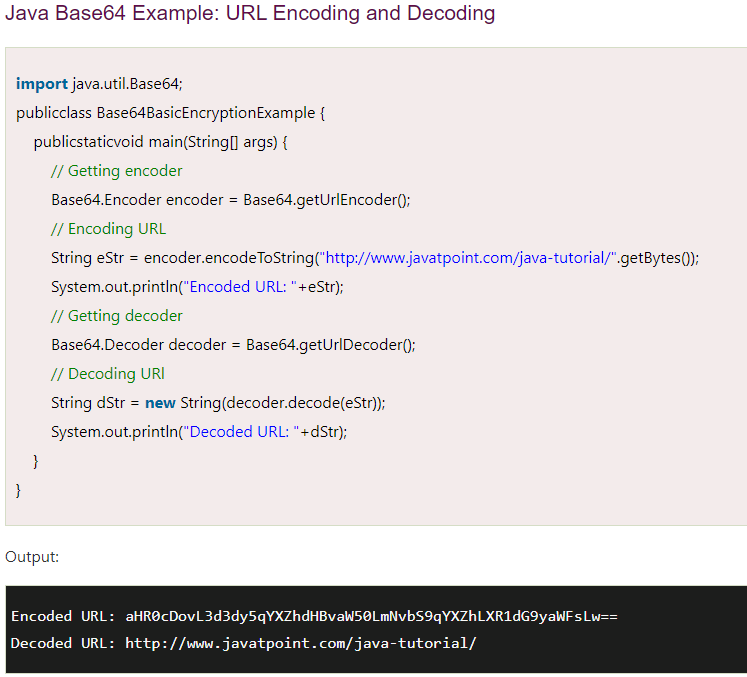Click the println 'Encoded URL: ' code line
This screenshot has height=677, width=747.
click(x=197, y=287)
